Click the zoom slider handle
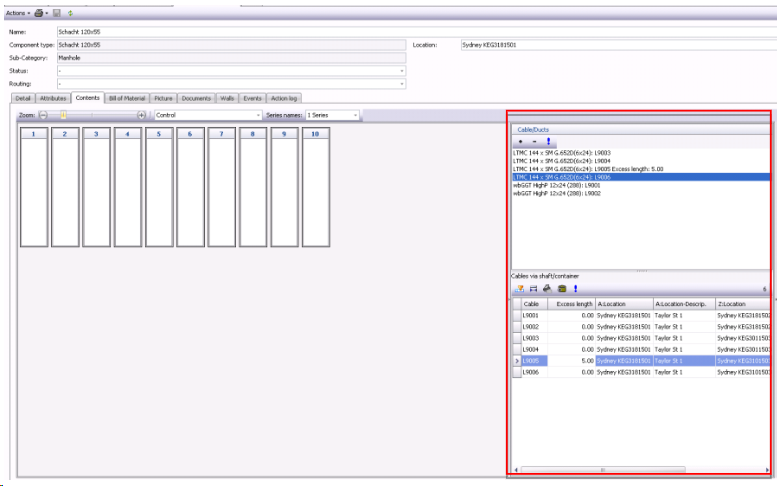This screenshot has height=486, width=777. point(63,115)
